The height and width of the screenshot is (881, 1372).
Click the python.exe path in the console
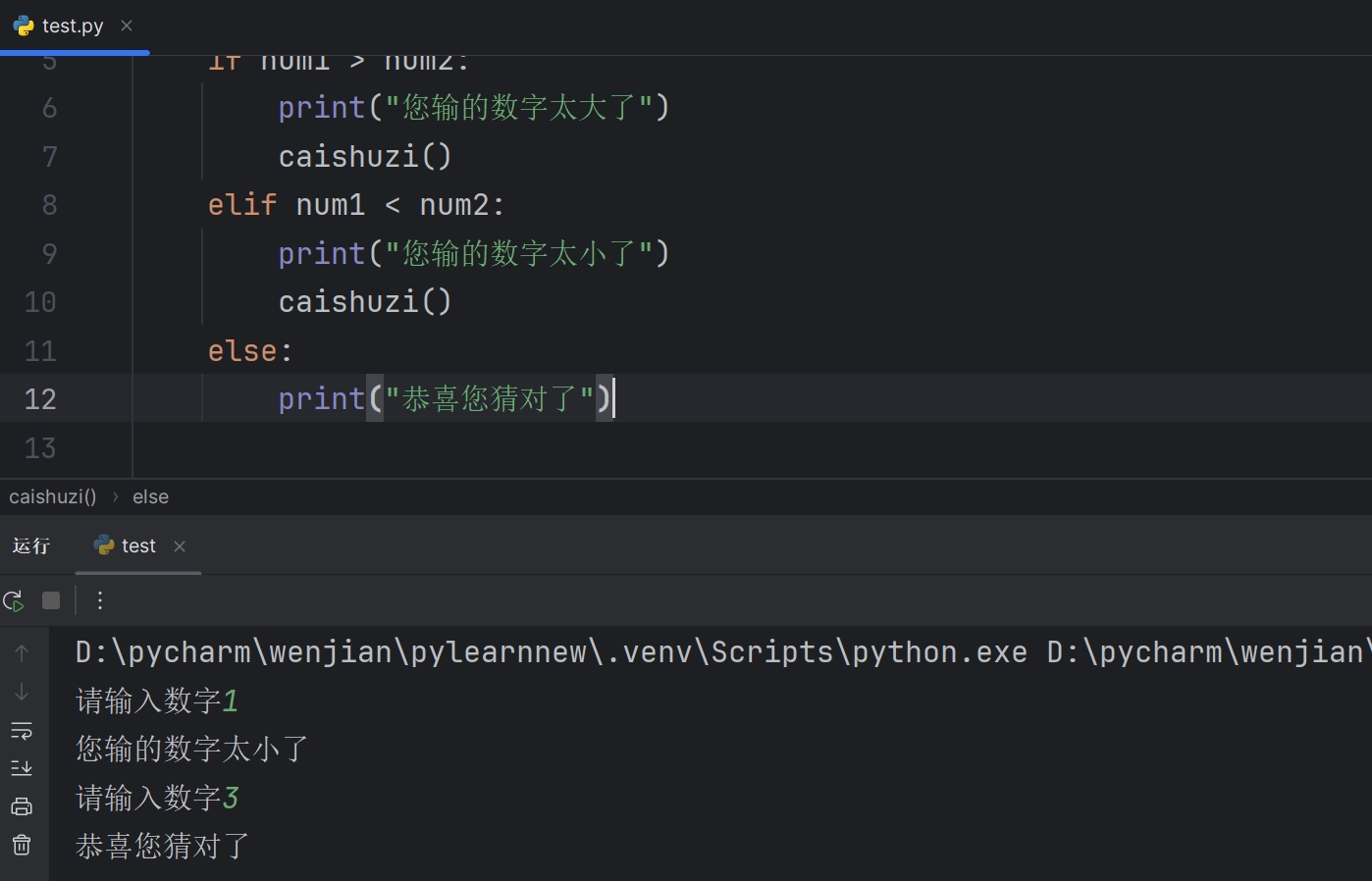pyautogui.click(x=552, y=651)
